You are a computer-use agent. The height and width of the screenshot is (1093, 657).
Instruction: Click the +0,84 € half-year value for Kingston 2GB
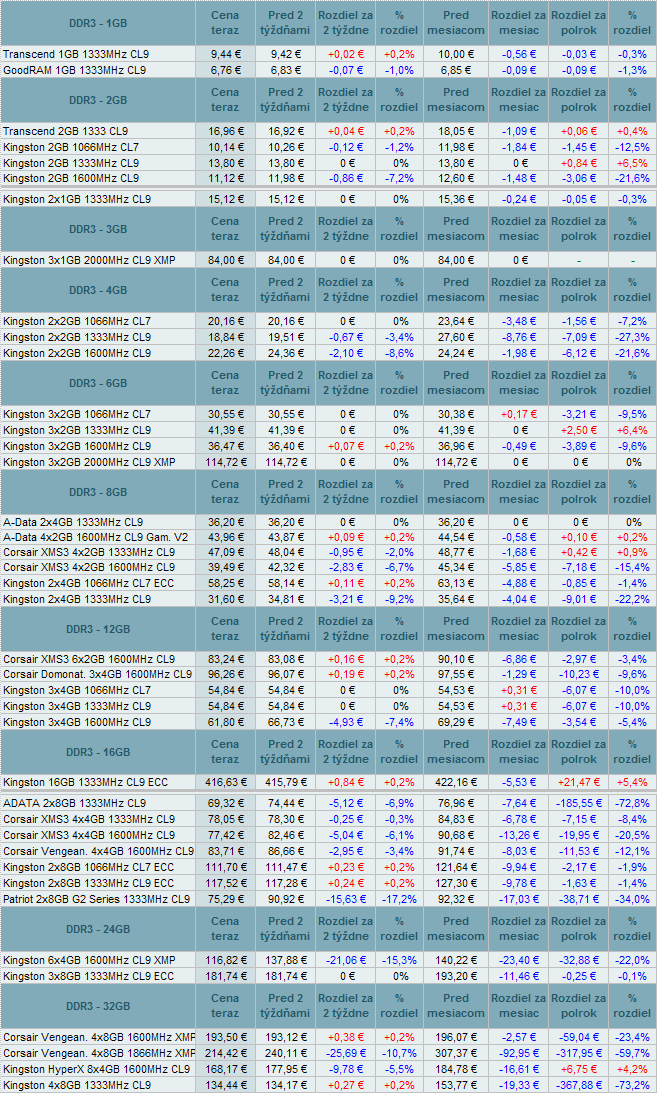pyautogui.click(x=578, y=162)
